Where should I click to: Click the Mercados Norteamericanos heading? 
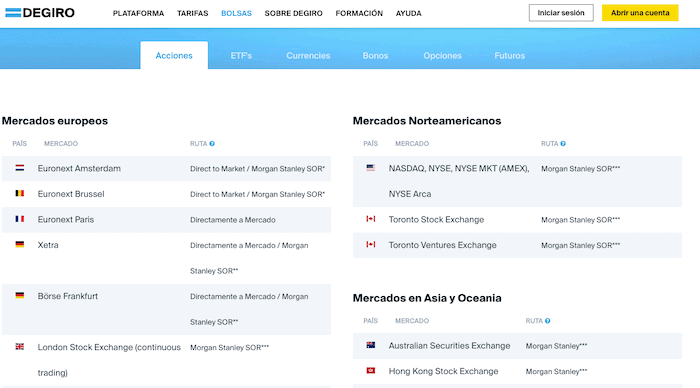pyautogui.click(x=427, y=121)
